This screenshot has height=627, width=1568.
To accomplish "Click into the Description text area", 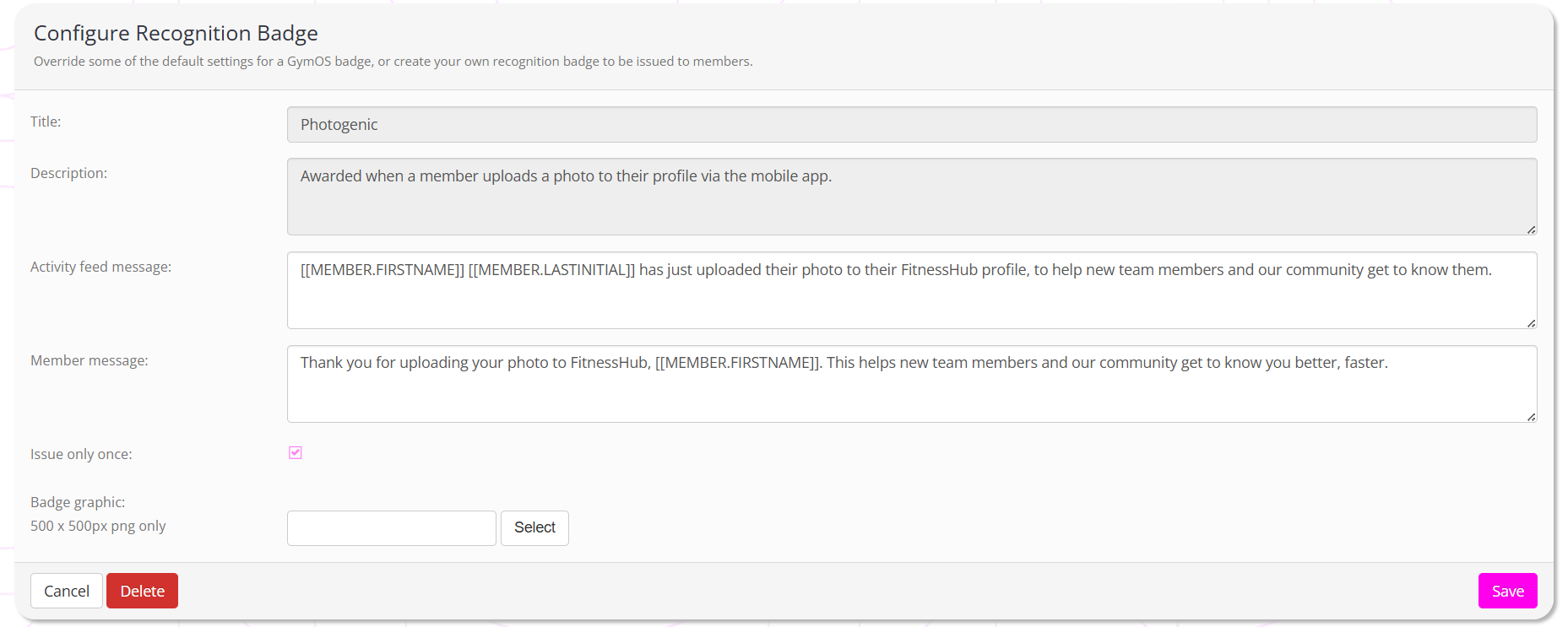I will pyautogui.click(x=911, y=197).
